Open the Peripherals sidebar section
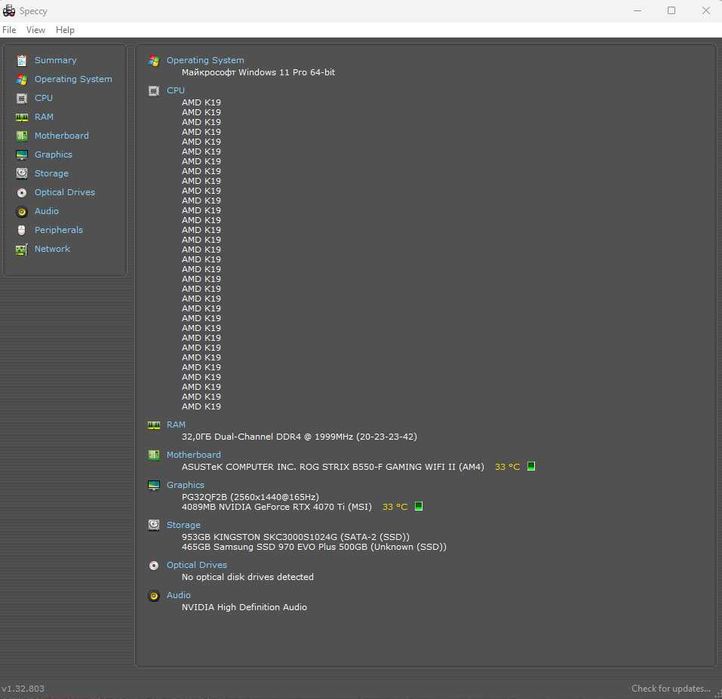722x699 pixels. pyautogui.click(x=58, y=230)
